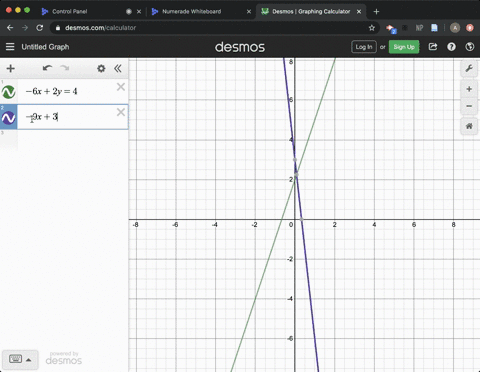Open the browser profile avatar
Viewport: 480px width, 372px height.
point(455,28)
